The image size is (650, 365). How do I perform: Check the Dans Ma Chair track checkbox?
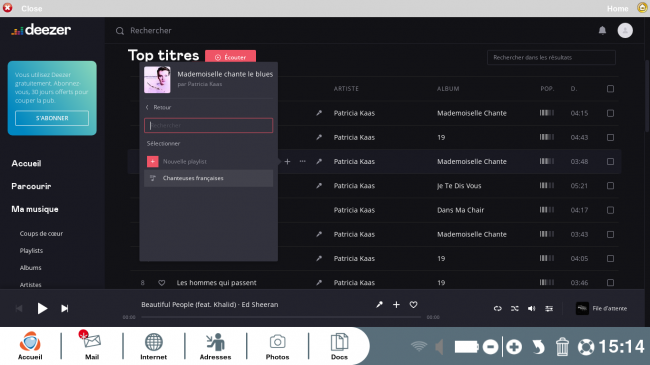click(x=610, y=210)
